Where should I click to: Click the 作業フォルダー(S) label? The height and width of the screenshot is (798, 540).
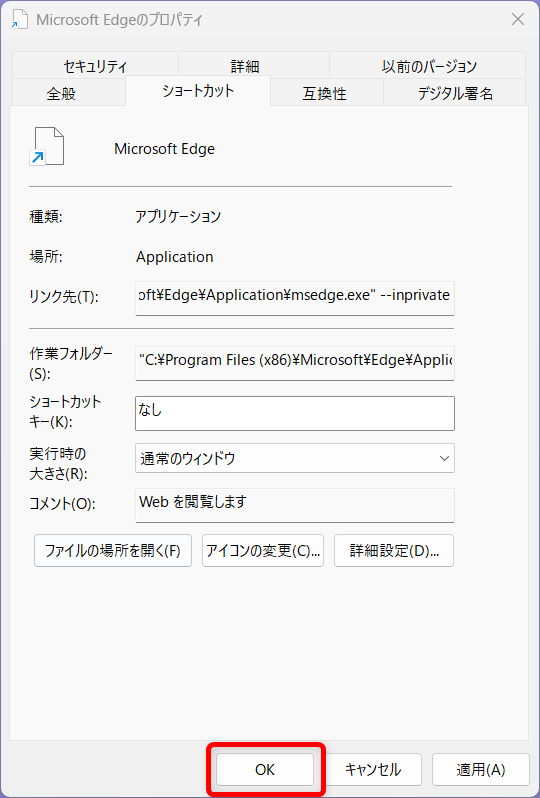[71, 363]
